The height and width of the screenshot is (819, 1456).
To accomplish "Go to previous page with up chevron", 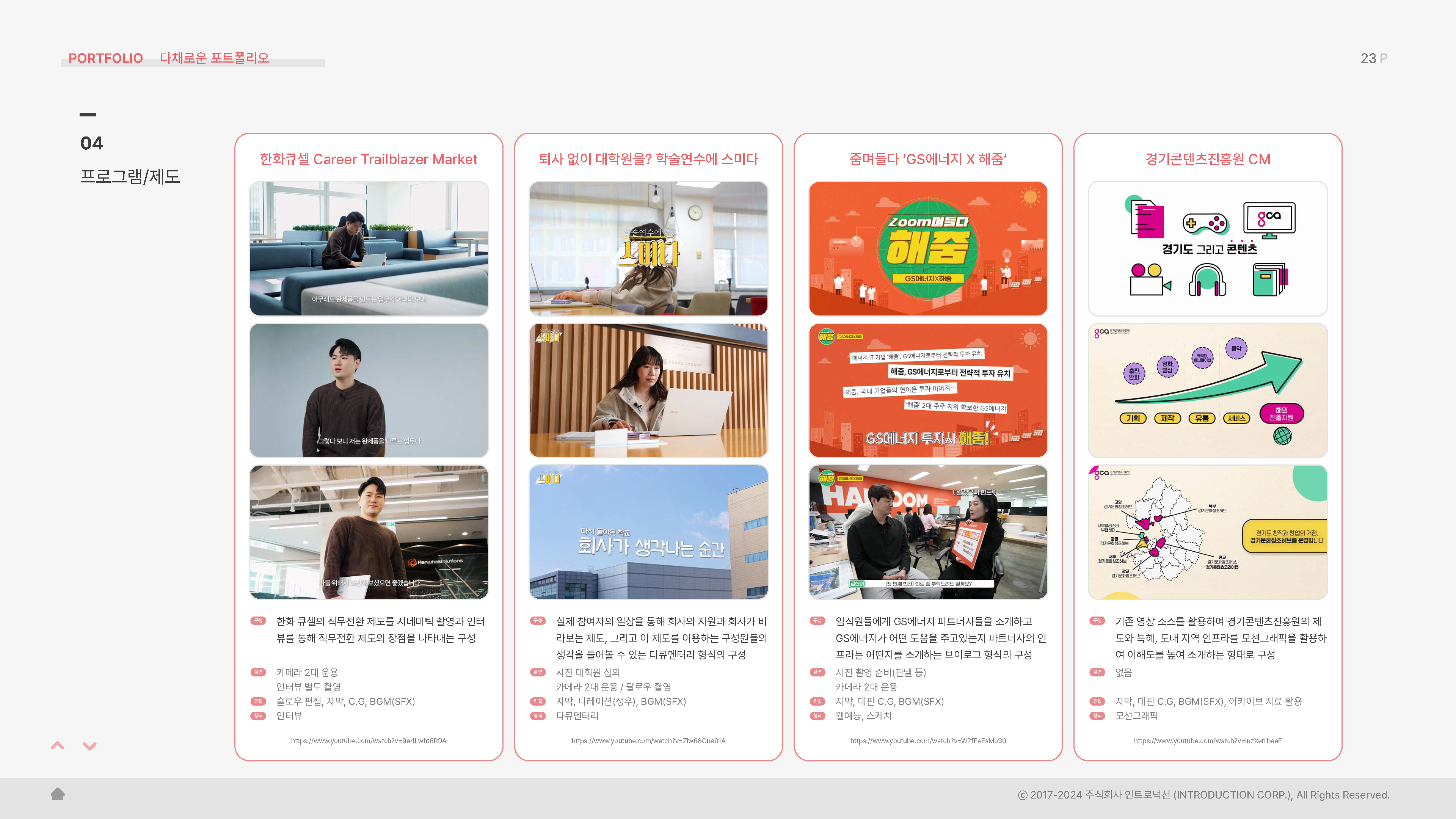I will (58, 745).
